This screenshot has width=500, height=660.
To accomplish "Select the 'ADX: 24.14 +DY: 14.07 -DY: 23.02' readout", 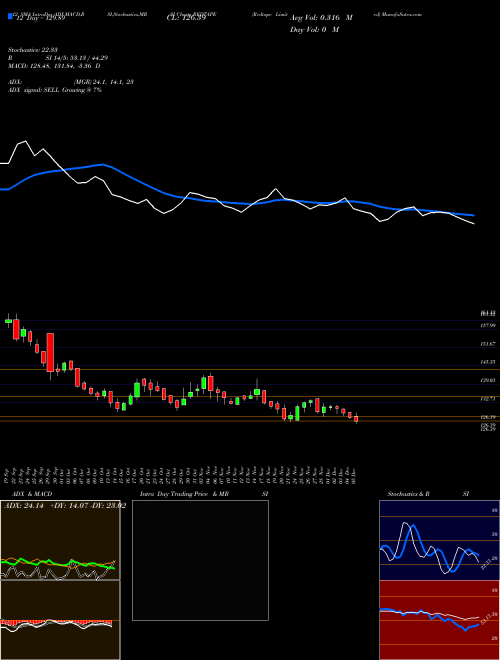I will [x=65, y=506].
